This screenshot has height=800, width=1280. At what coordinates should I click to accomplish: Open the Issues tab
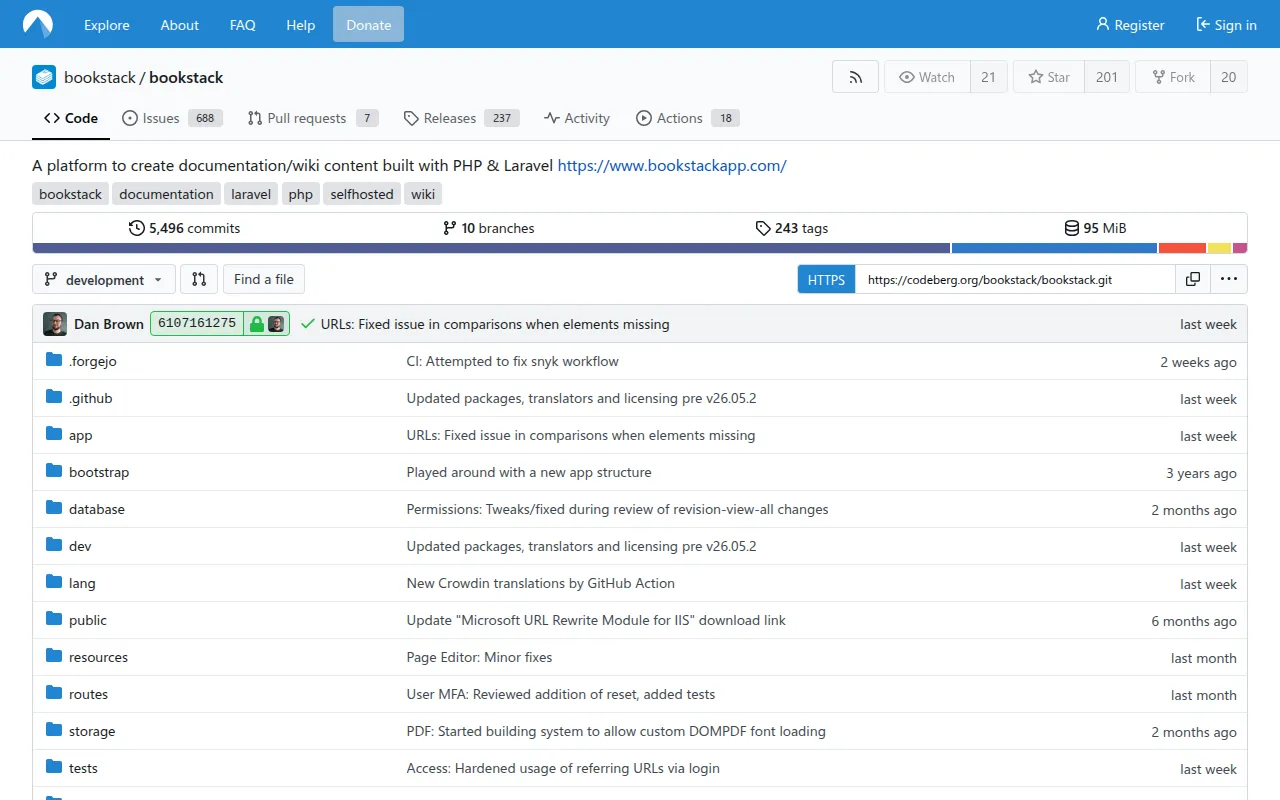[x=172, y=118]
